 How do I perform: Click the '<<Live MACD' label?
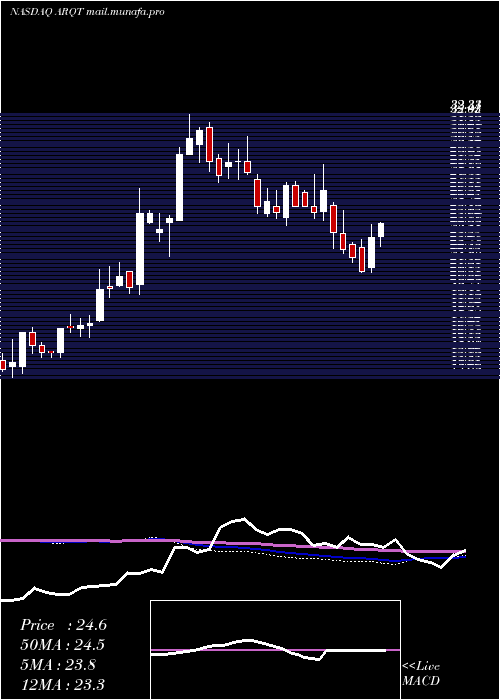tap(421, 673)
